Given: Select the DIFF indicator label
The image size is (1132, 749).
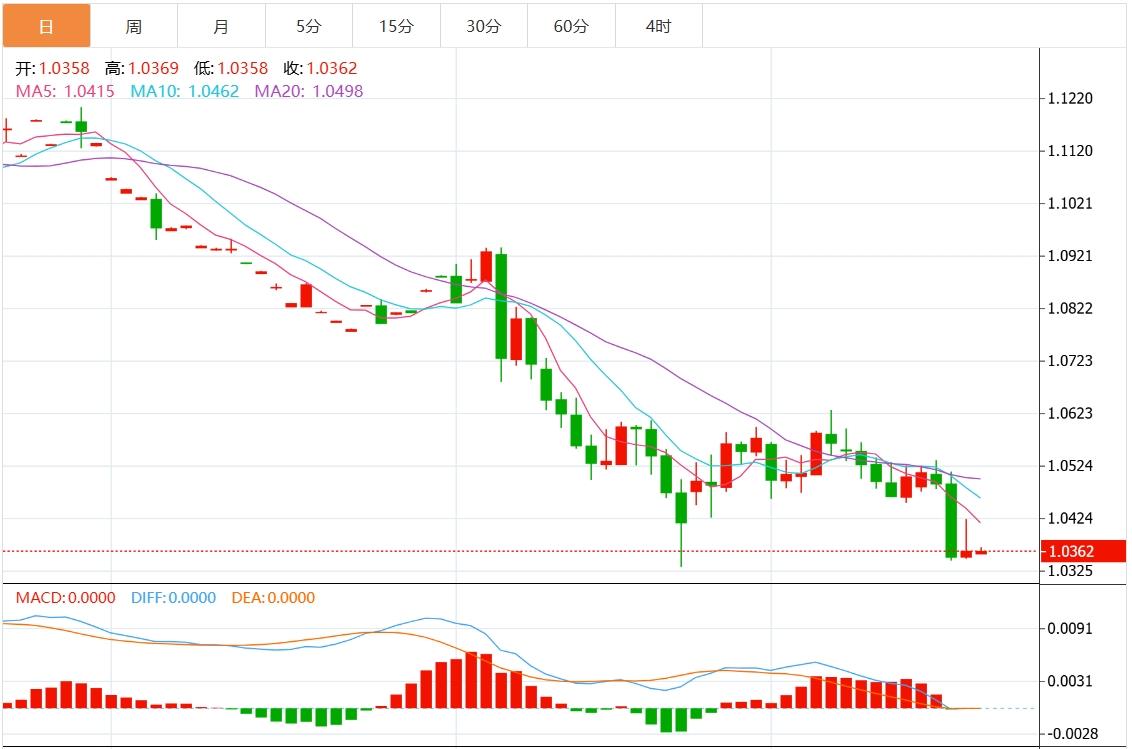Looking at the screenshot, I should pyautogui.click(x=173, y=598).
